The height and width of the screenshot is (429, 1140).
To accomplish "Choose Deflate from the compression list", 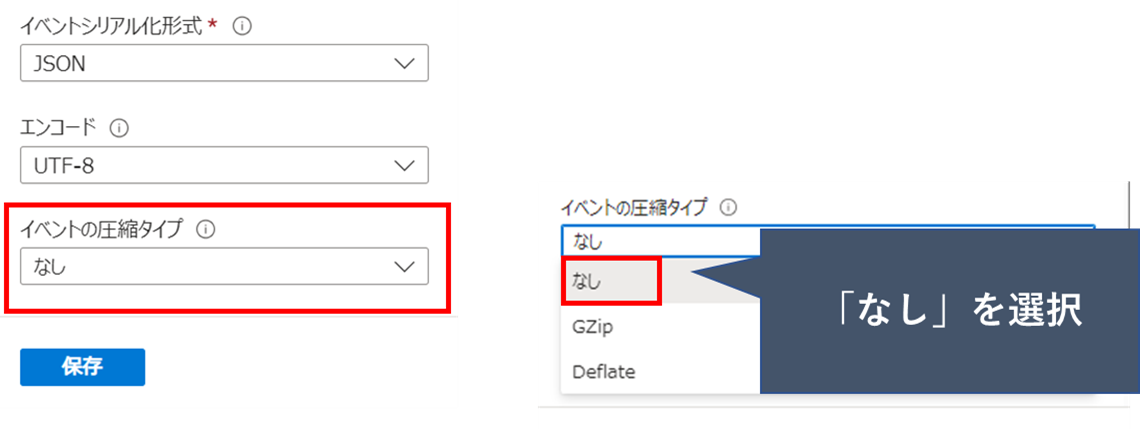I will pyautogui.click(x=603, y=372).
